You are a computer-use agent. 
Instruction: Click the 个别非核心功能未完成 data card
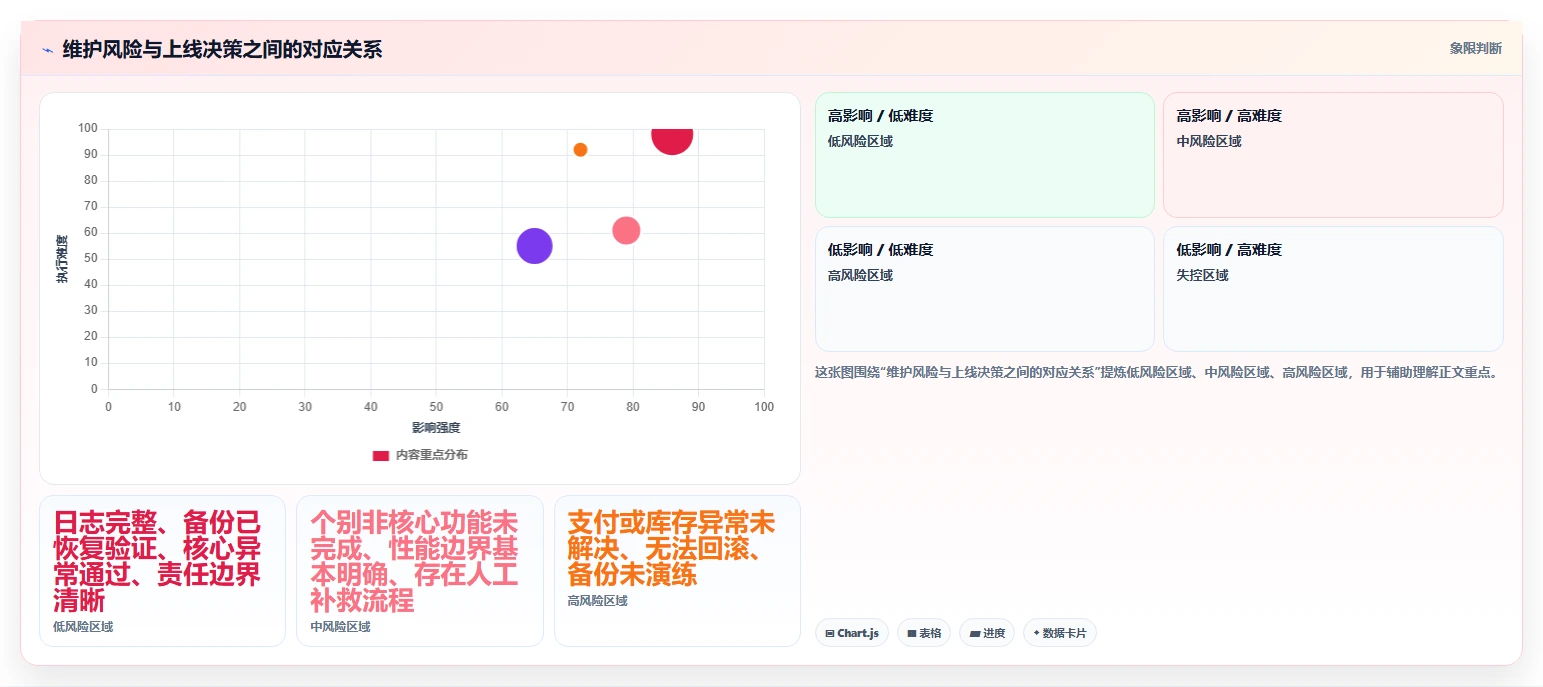point(420,571)
